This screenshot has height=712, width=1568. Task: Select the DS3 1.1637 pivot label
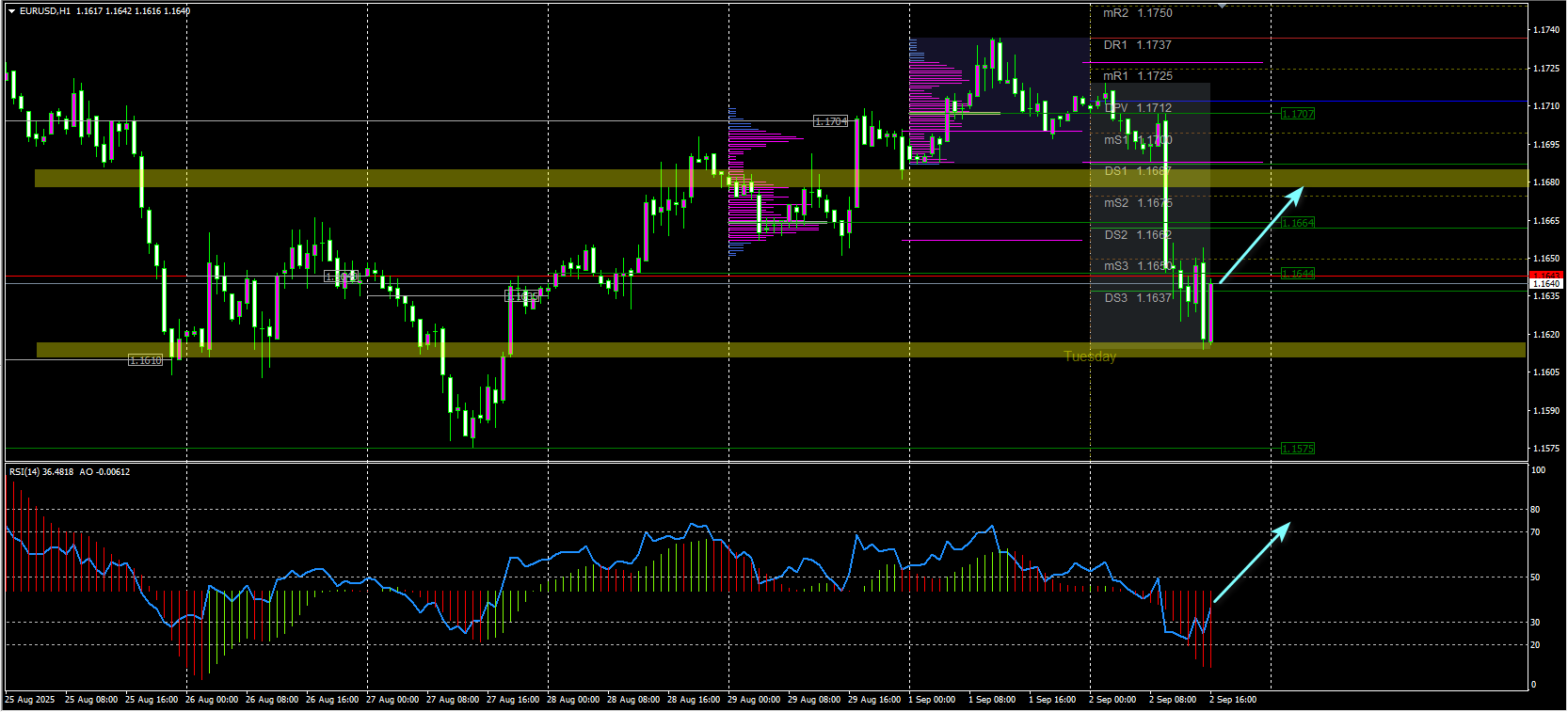(x=1138, y=298)
